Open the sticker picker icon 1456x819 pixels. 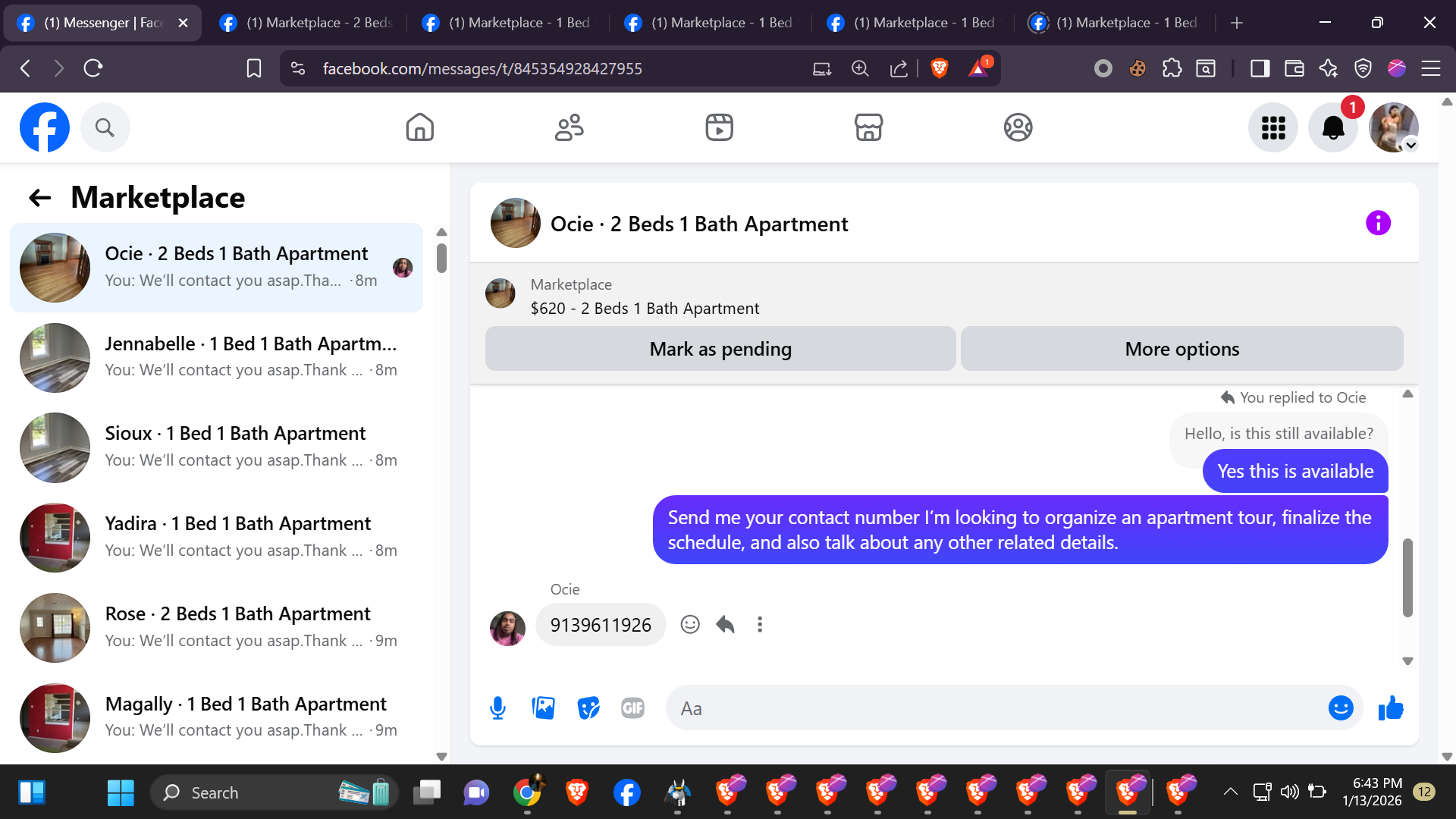coord(588,708)
